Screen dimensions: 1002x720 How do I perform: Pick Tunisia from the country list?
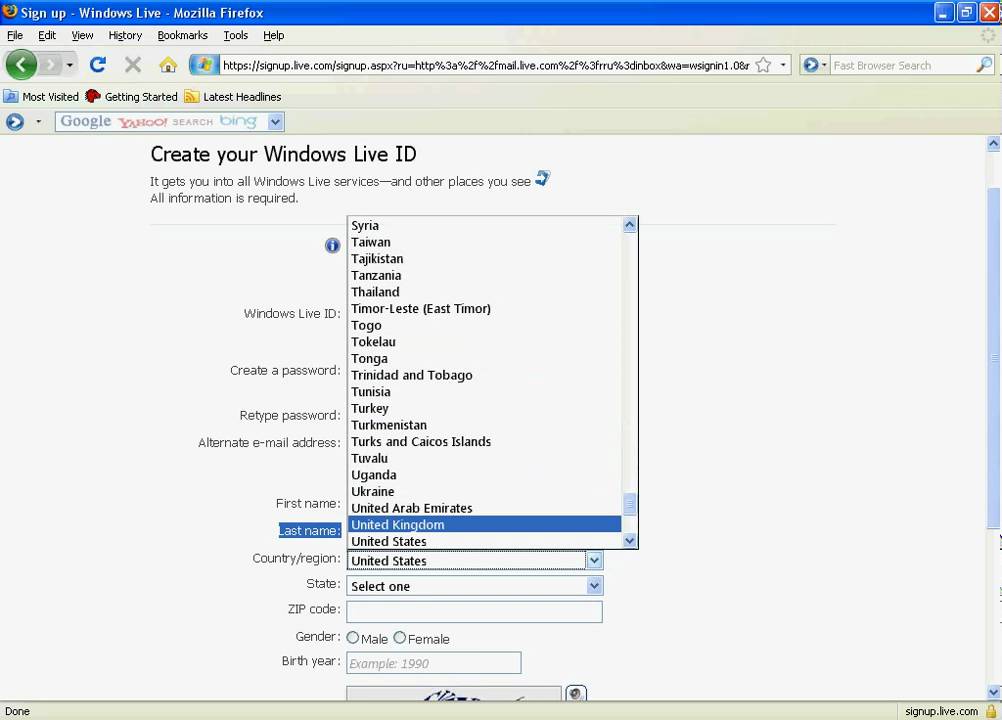484,392
